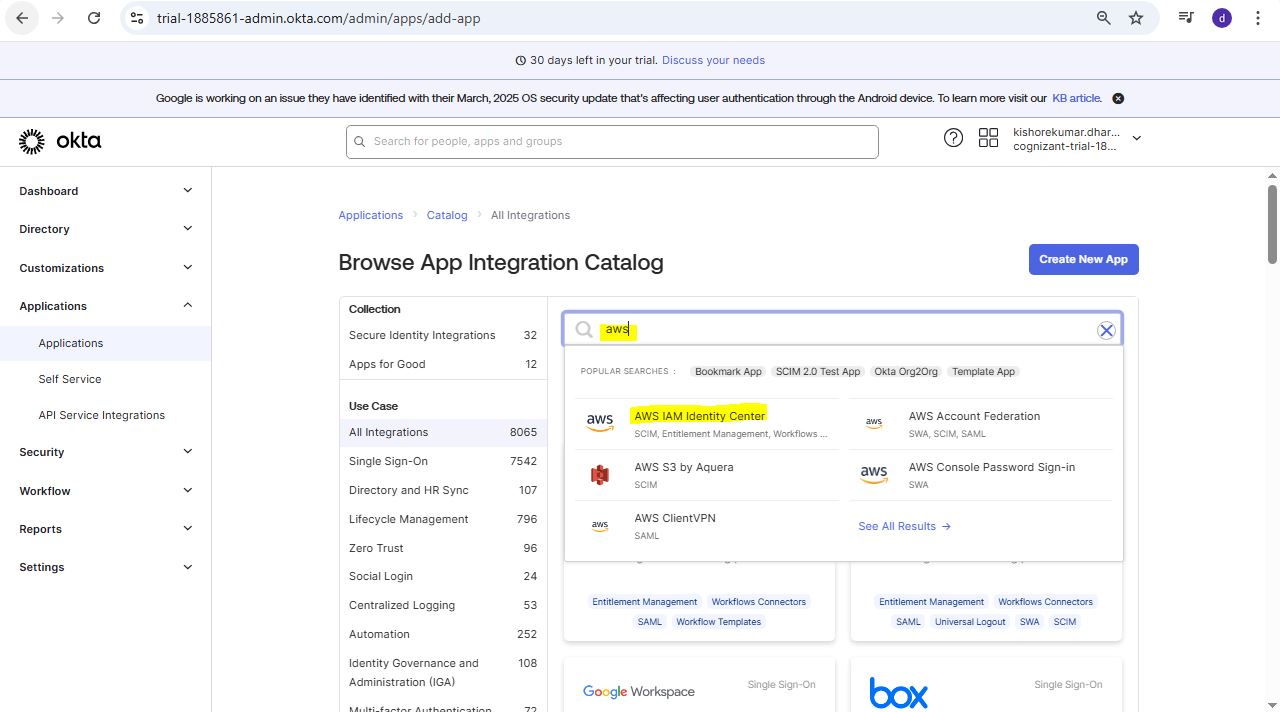This screenshot has width=1280, height=712.
Task: Click the Okta logo in header
Action: (60, 141)
